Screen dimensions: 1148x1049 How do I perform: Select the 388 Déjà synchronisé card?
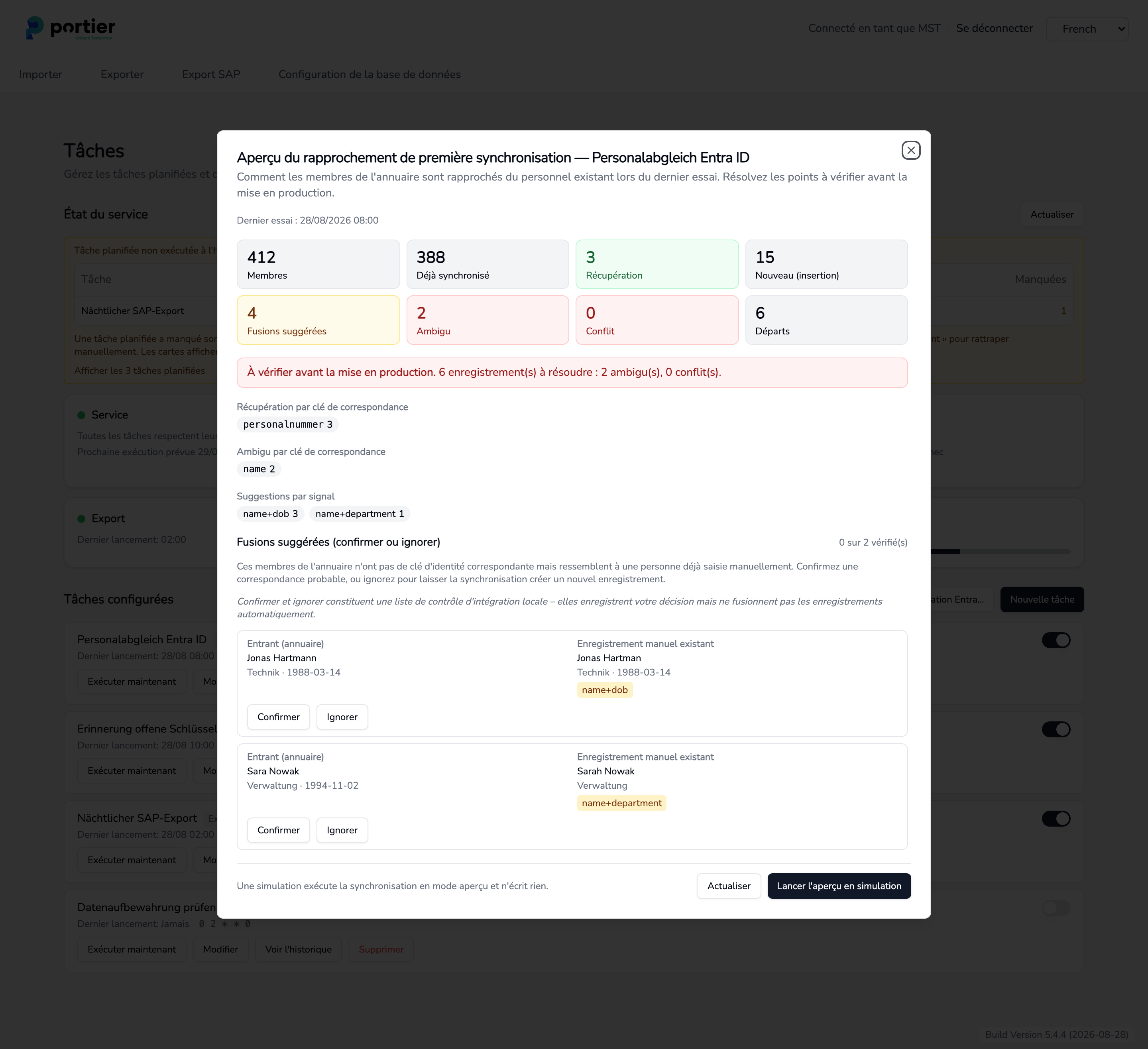(x=488, y=264)
